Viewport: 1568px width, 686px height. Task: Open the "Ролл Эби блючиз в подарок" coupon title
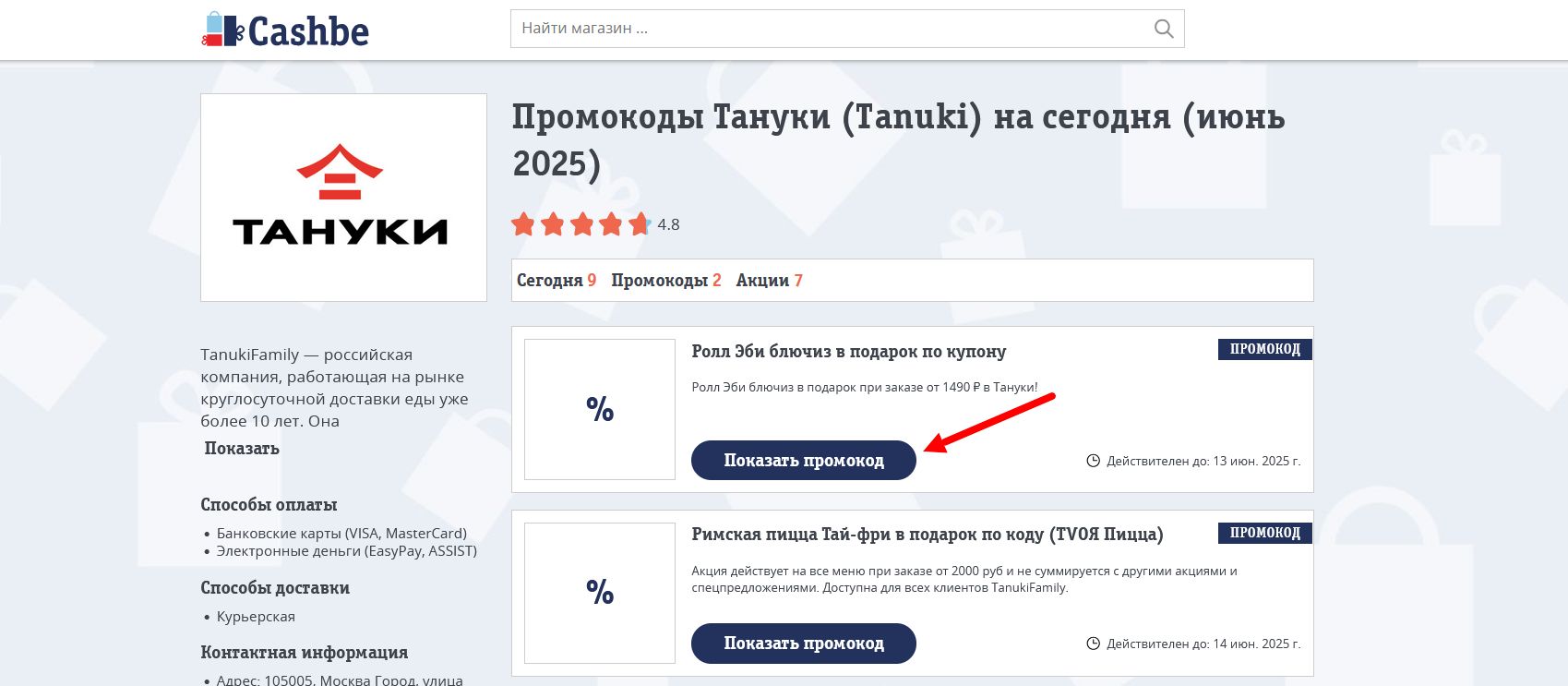[x=848, y=352]
